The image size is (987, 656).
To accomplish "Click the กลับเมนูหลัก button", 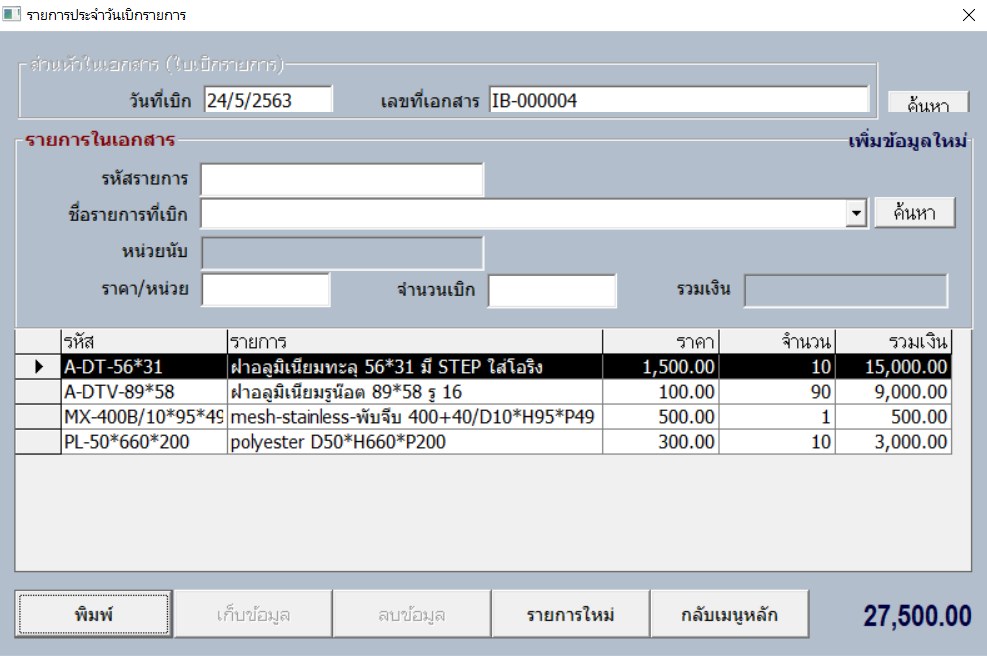I will [730, 614].
